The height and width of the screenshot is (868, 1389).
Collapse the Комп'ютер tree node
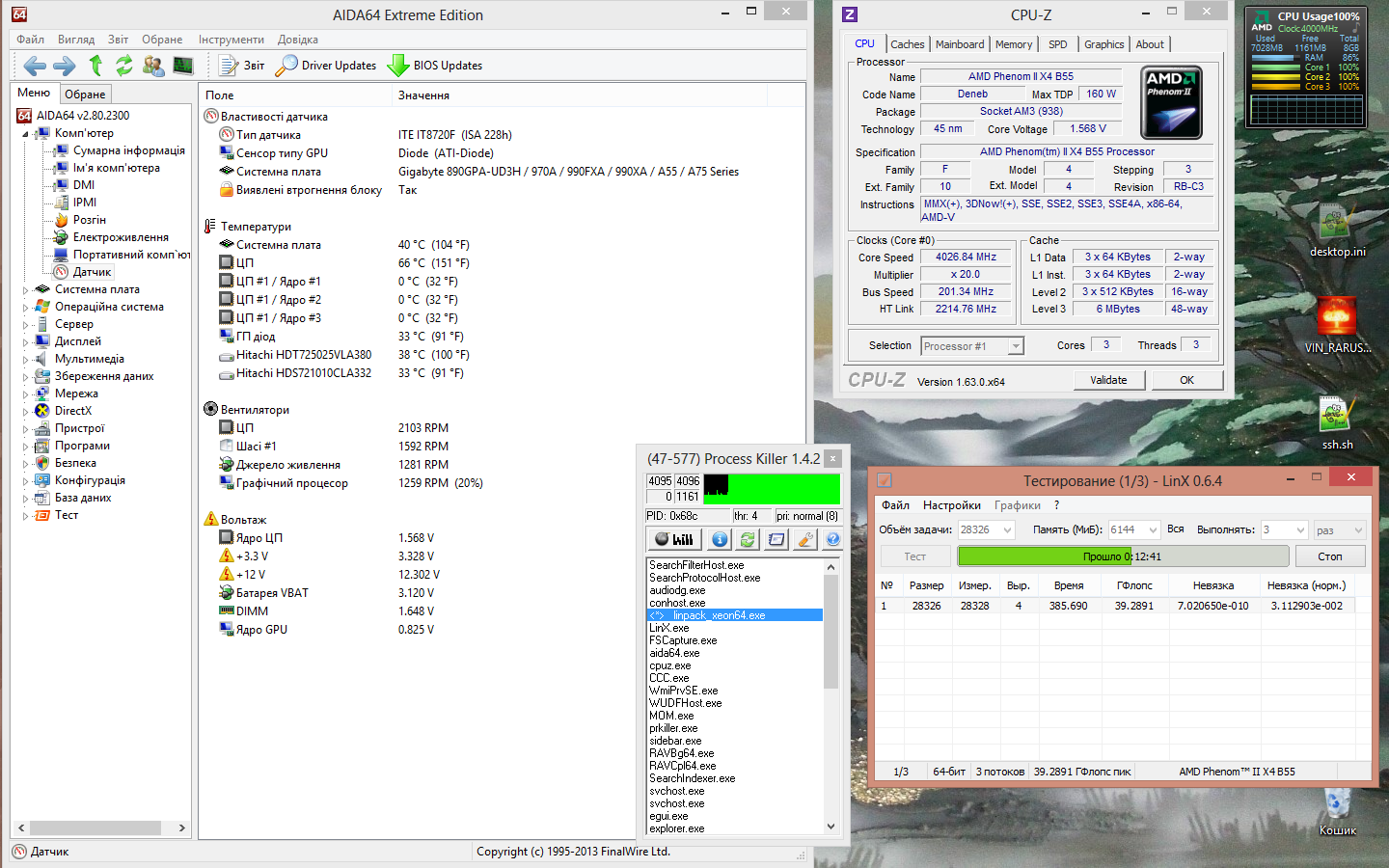[25, 134]
